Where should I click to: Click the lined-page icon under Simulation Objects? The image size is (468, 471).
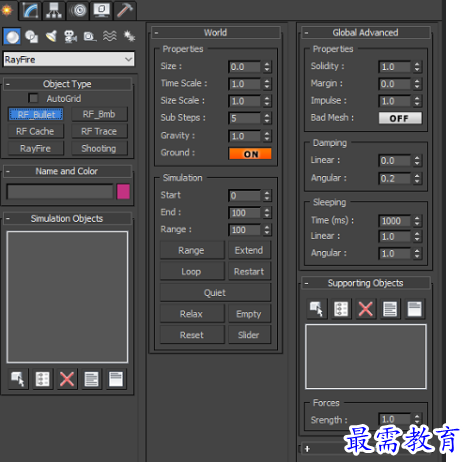click(x=91, y=379)
